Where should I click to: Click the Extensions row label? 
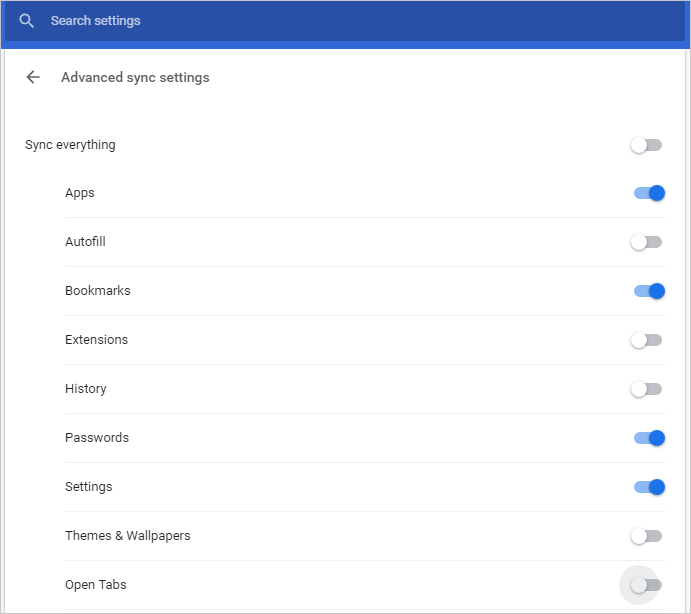[x=96, y=340]
